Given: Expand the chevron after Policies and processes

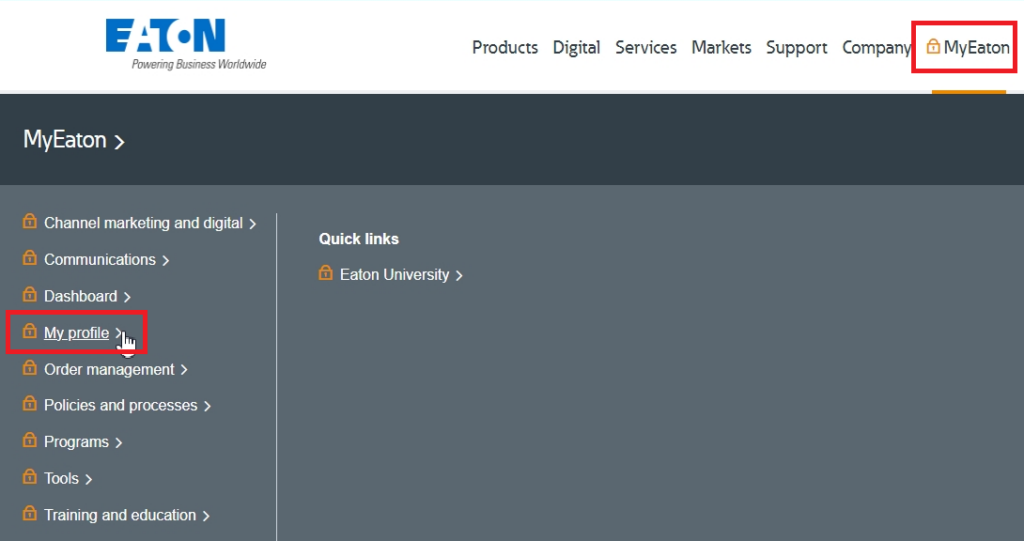Looking at the screenshot, I should pos(207,406).
